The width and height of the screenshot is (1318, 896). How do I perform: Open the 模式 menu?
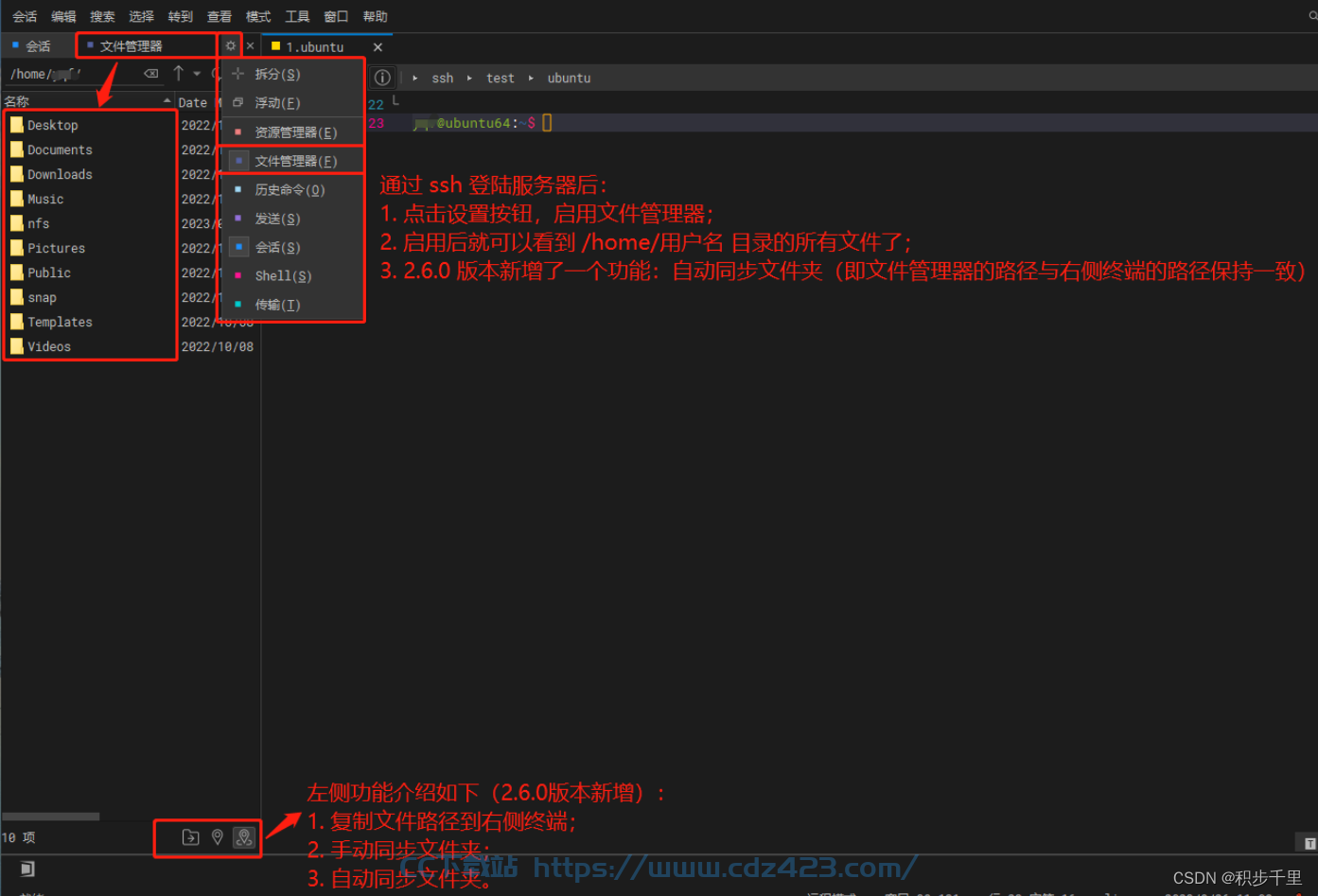pos(258,16)
